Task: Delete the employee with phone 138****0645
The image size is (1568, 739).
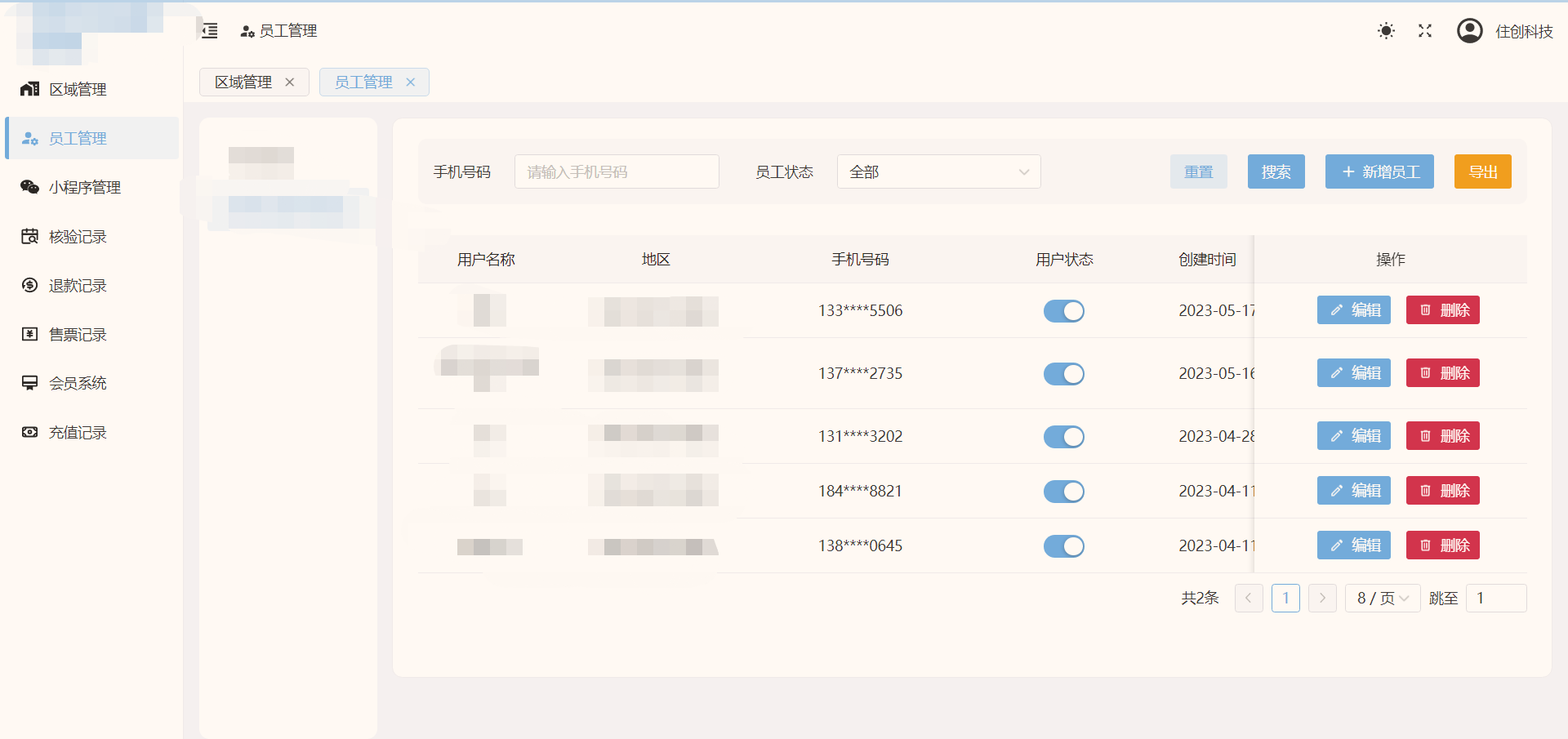Action: pyautogui.click(x=1443, y=545)
